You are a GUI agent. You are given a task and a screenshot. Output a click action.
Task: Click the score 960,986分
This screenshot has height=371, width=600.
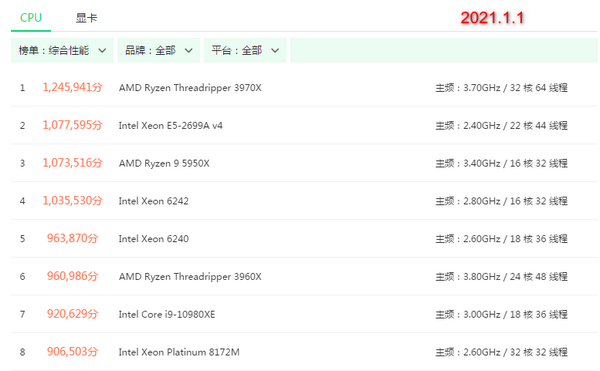pos(72,276)
